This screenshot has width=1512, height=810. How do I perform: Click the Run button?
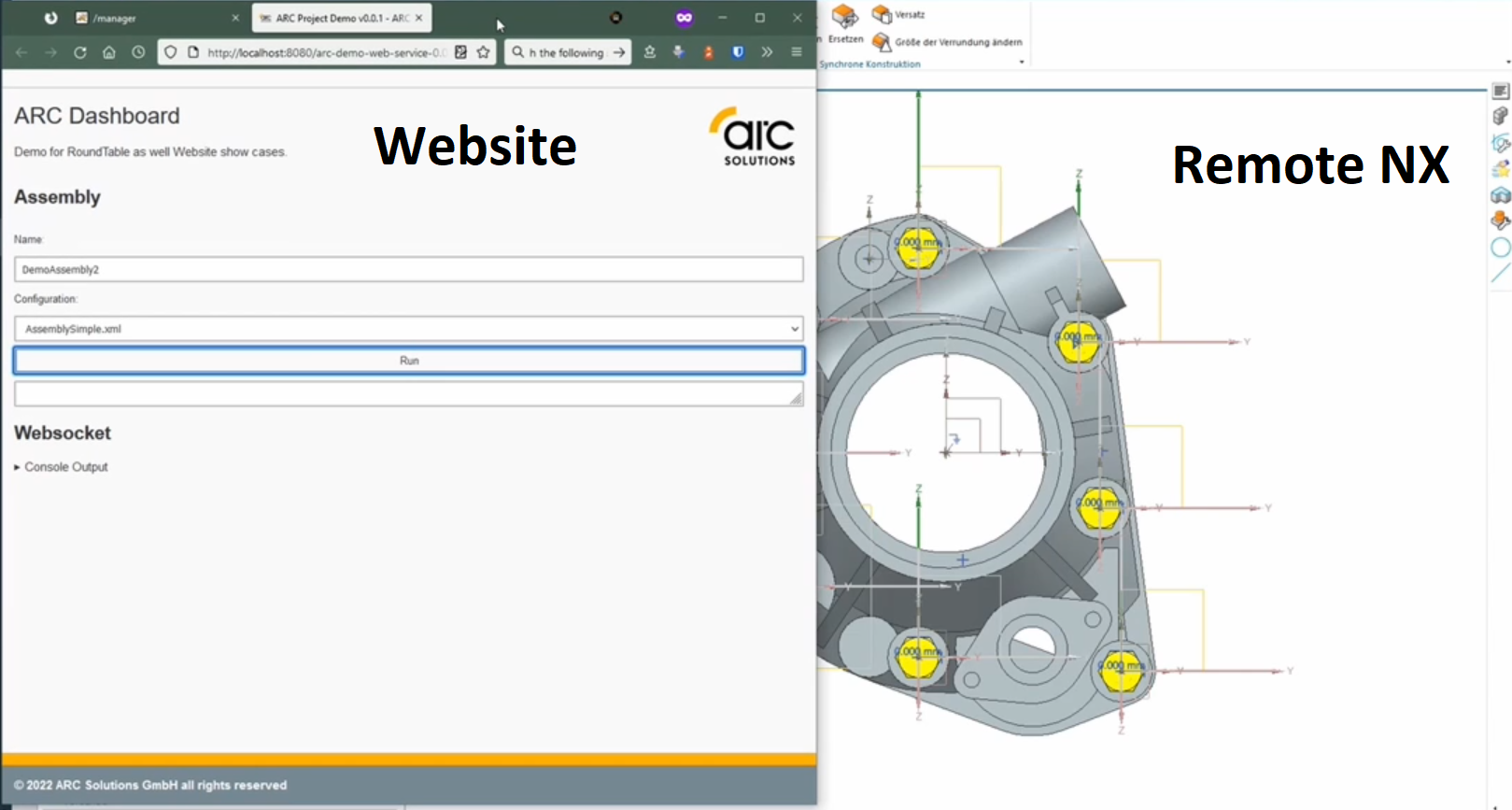[x=409, y=361]
